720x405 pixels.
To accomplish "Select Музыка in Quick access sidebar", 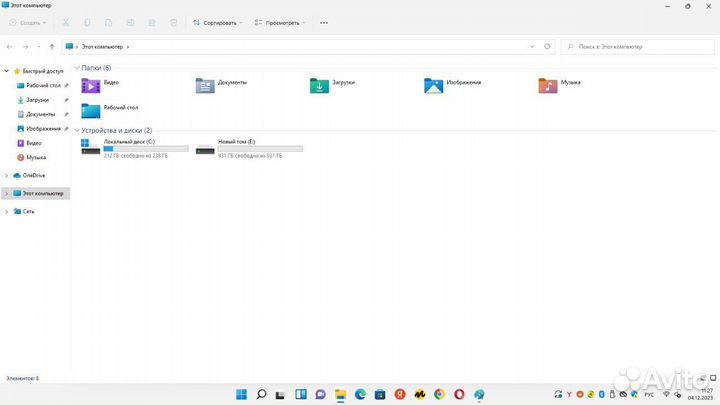I will (36, 157).
